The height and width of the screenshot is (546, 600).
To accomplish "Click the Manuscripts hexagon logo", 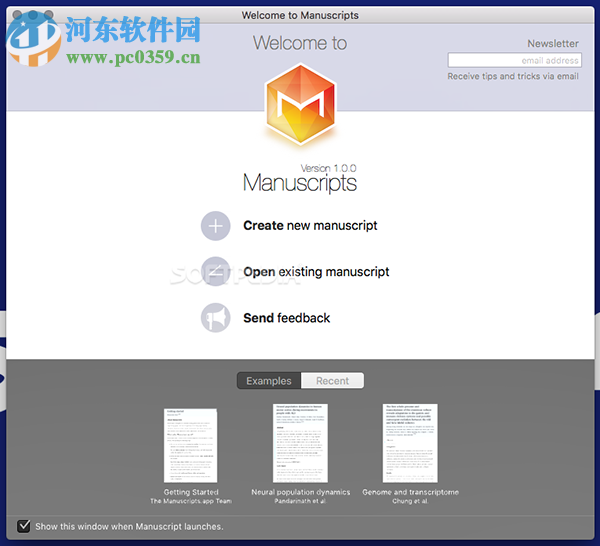I will 300,104.
